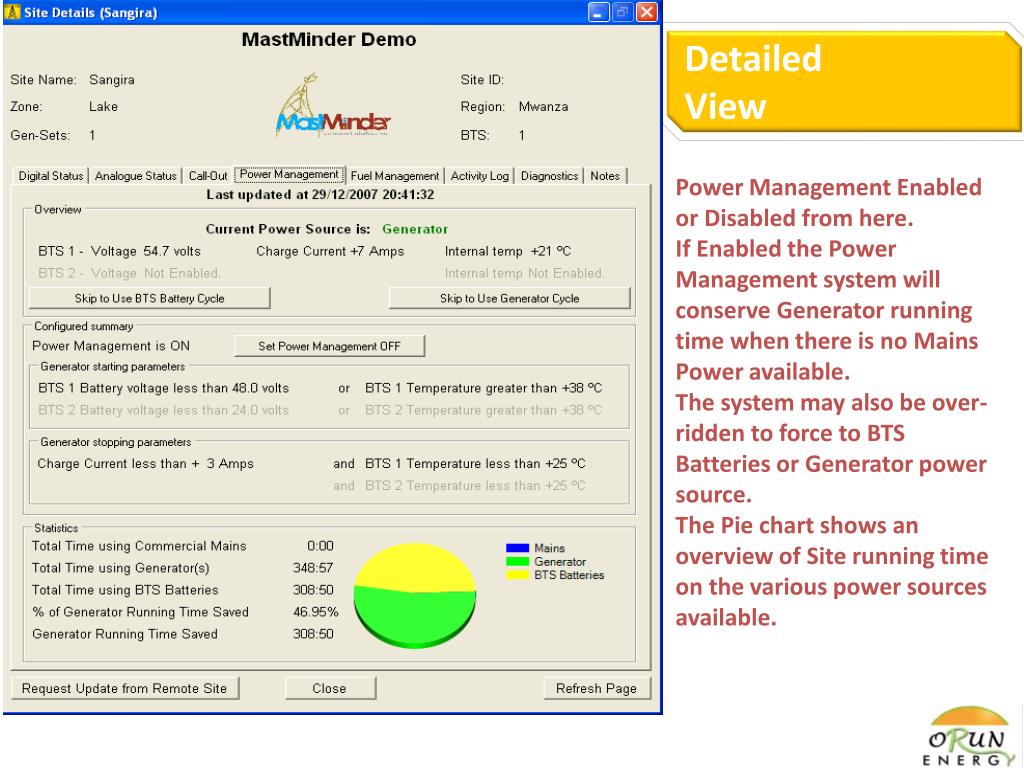This screenshot has width=1024, height=768.
Task: Switch to the Notes tab
Action: tap(605, 176)
